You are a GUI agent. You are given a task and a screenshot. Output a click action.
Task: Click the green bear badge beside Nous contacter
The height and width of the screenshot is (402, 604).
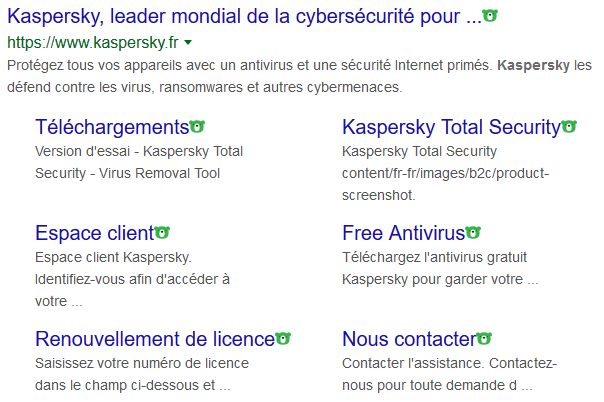click(x=484, y=339)
